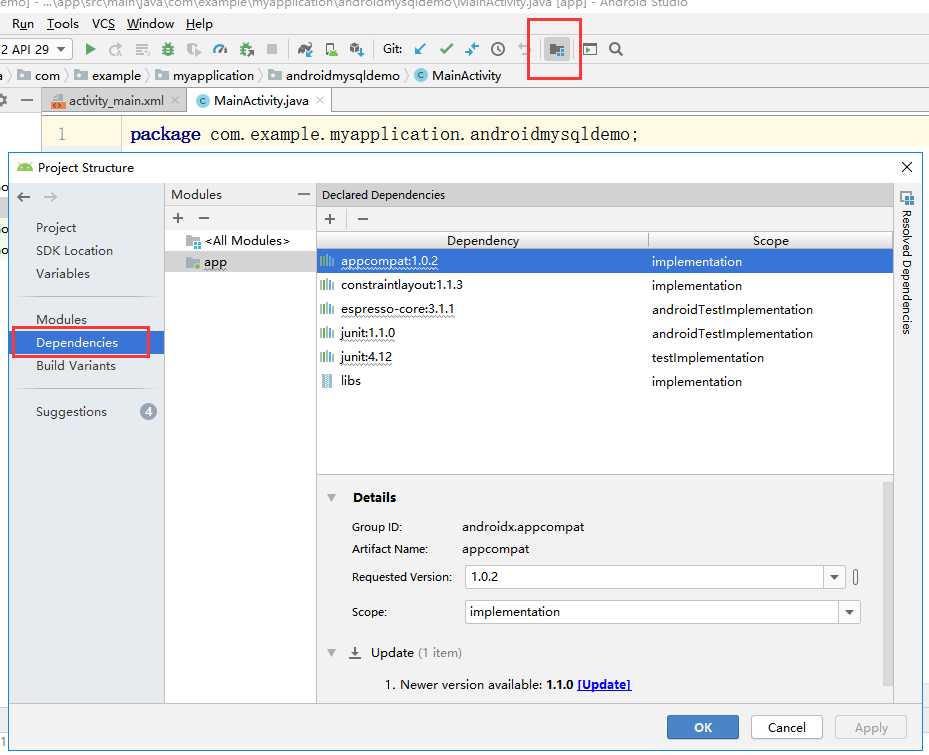Open the VCS menu
929x755 pixels.
click(103, 24)
